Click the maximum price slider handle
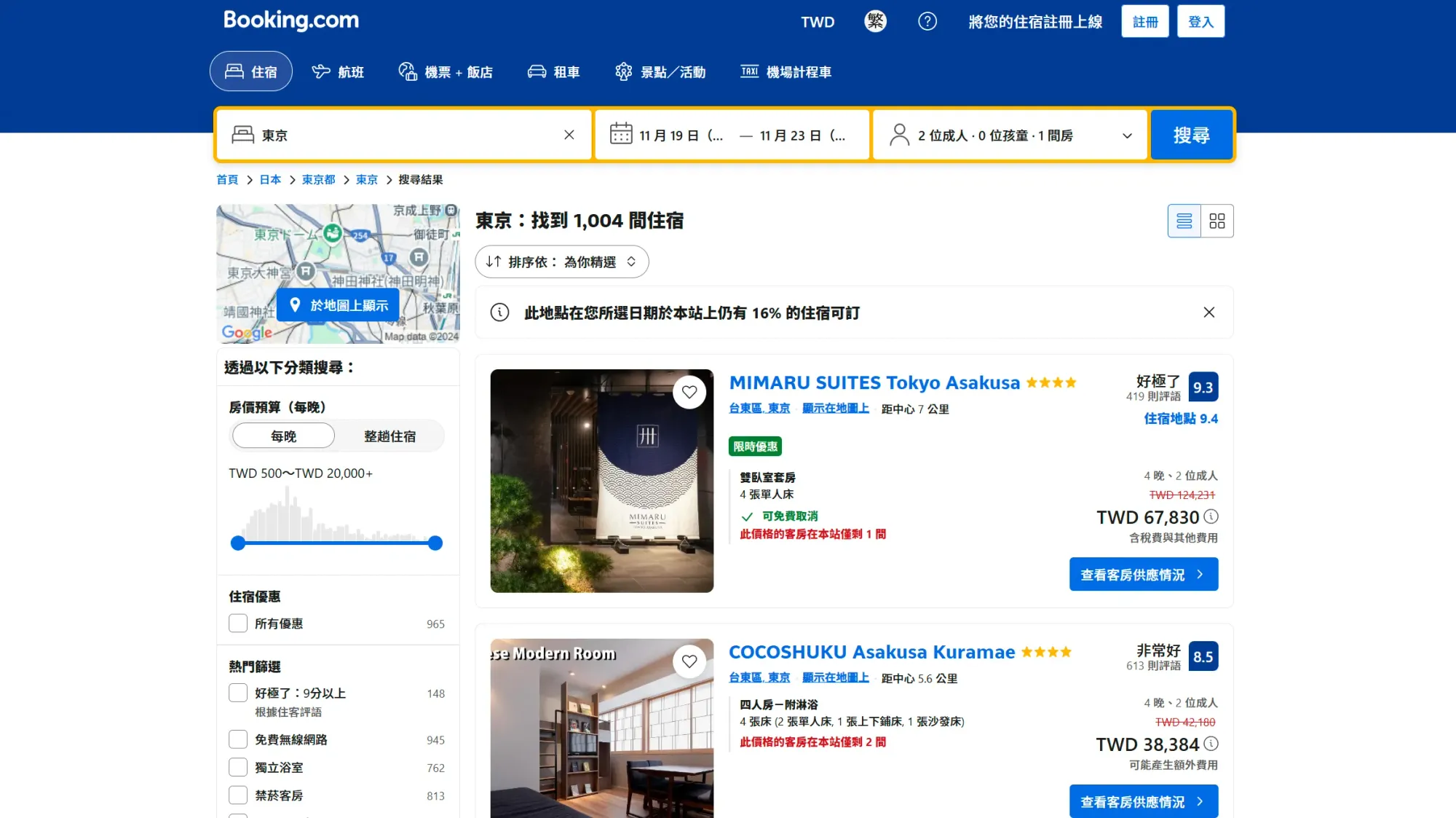The width and height of the screenshot is (1456, 818). pyautogui.click(x=435, y=543)
